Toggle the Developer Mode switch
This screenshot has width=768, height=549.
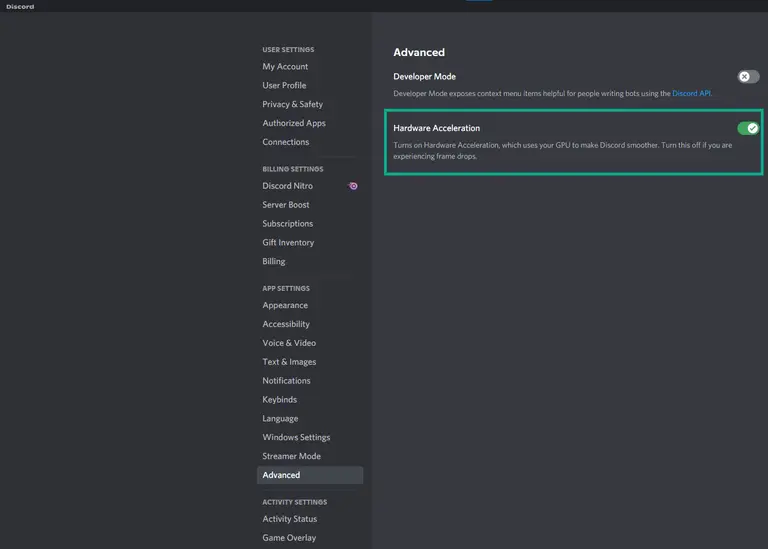point(748,76)
